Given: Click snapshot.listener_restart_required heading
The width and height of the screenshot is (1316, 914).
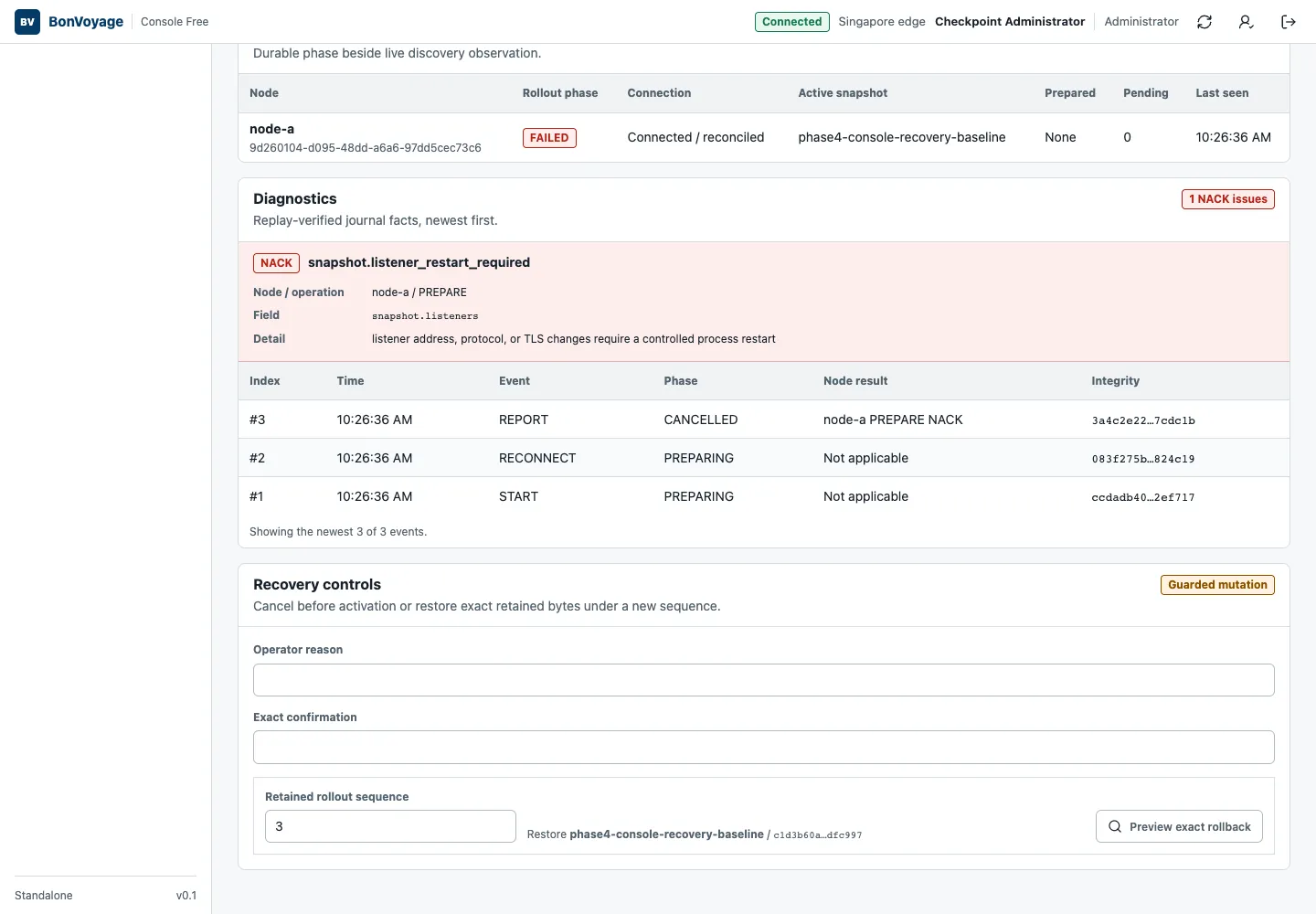Looking at the screenshot, I should (419, 262).
